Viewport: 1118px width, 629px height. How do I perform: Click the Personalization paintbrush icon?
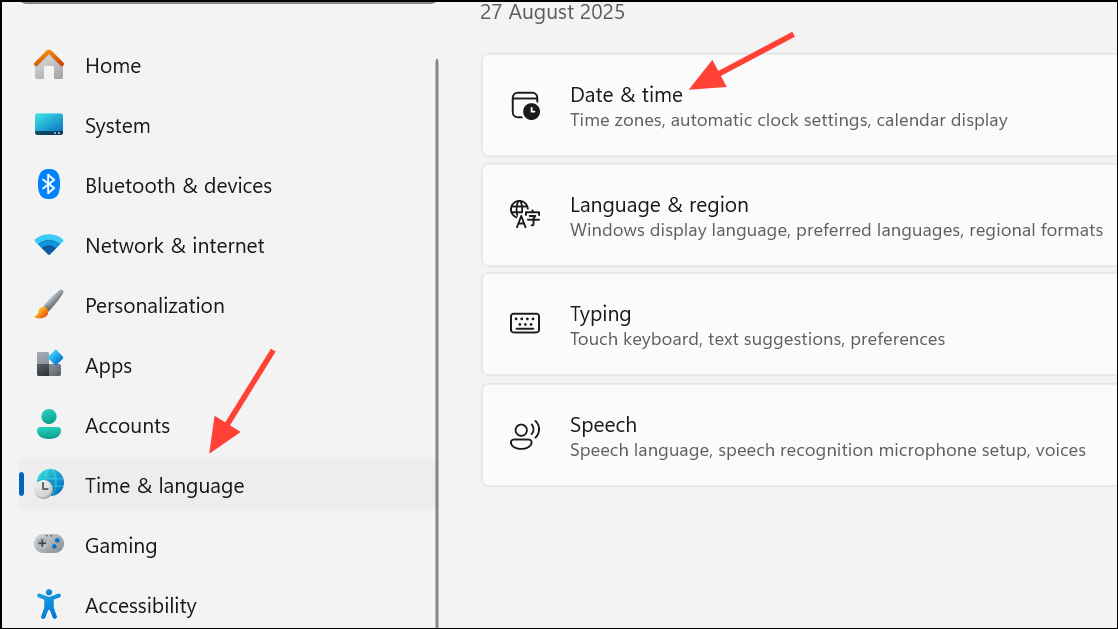(48, 305)
